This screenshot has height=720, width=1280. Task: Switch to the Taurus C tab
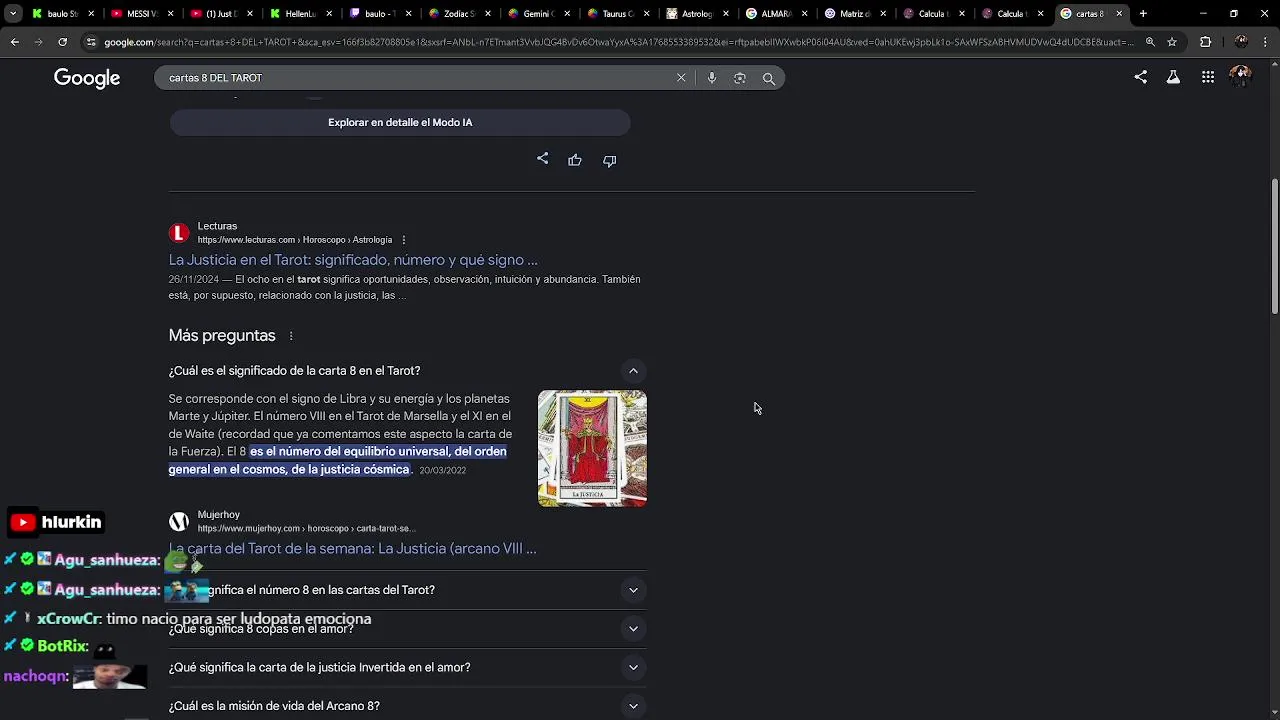click(x=618, y=14)
